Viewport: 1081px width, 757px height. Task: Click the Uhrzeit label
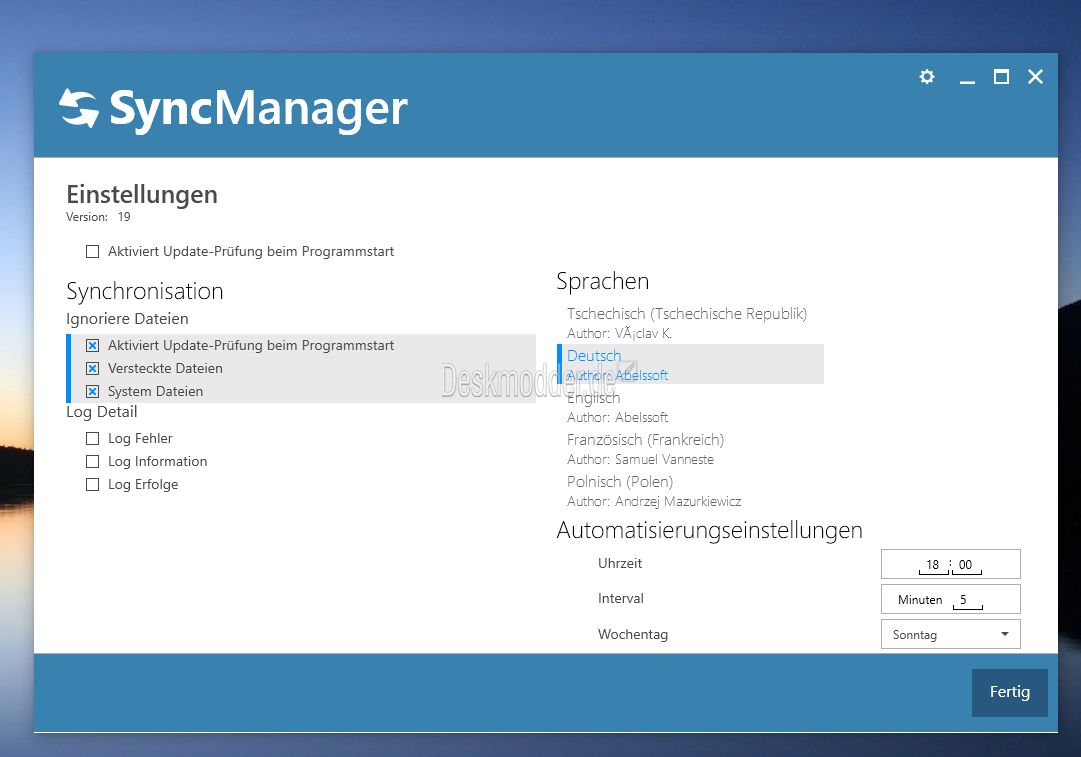coord(620,563)
